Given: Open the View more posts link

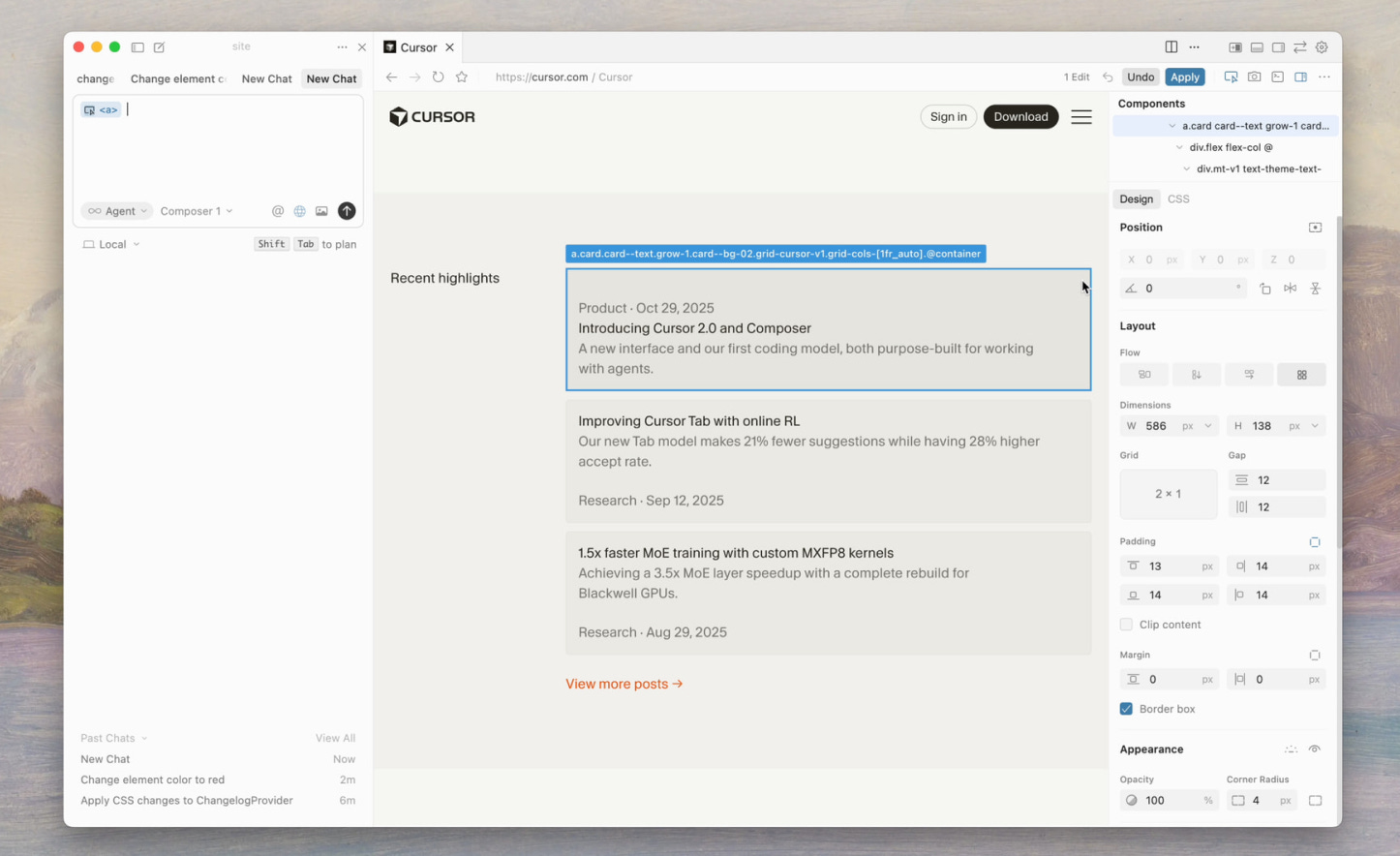Looking at the screenshot, I should coord(624,684).
